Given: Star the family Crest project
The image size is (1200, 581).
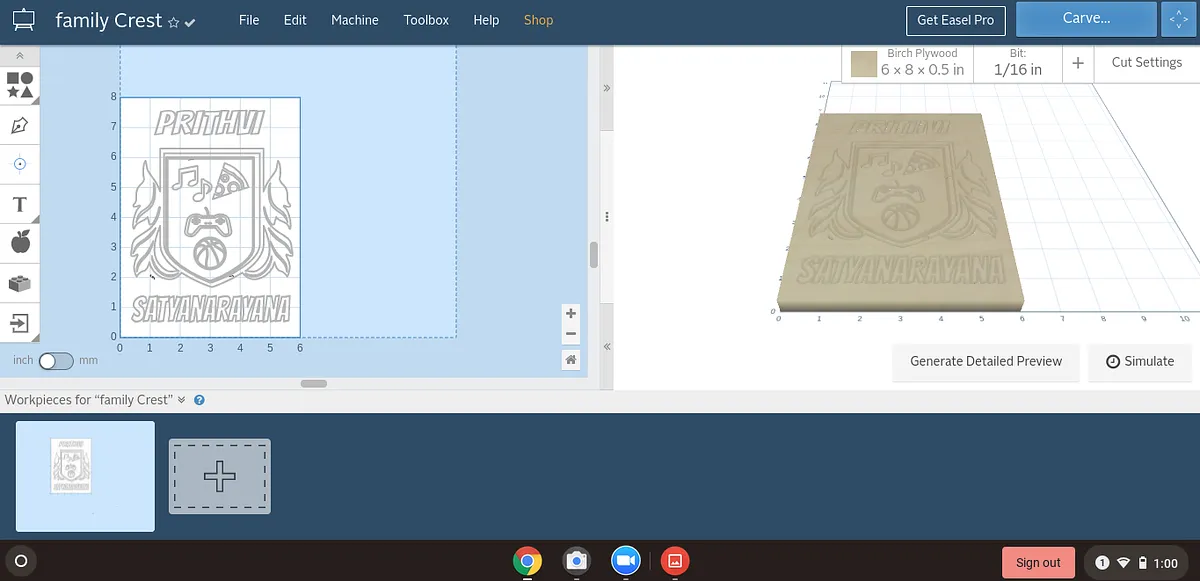Looking at the screenshot, I should coord(173,22).
